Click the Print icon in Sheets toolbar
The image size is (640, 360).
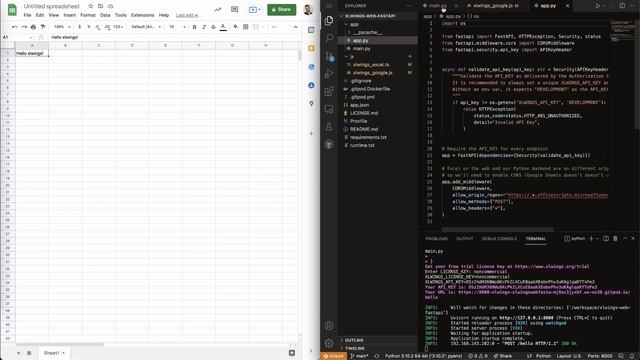[33, 27]
